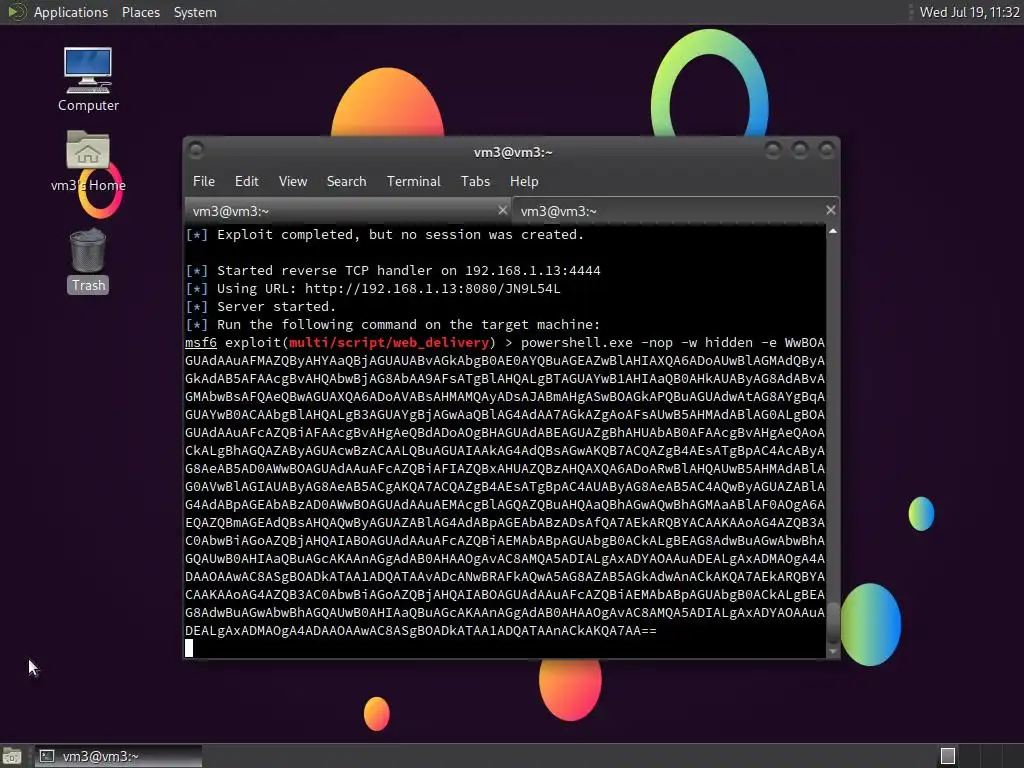Open the terminal View menu
Image resolution: width=1024 pixels, height=768 pixels.
(293, 182)
